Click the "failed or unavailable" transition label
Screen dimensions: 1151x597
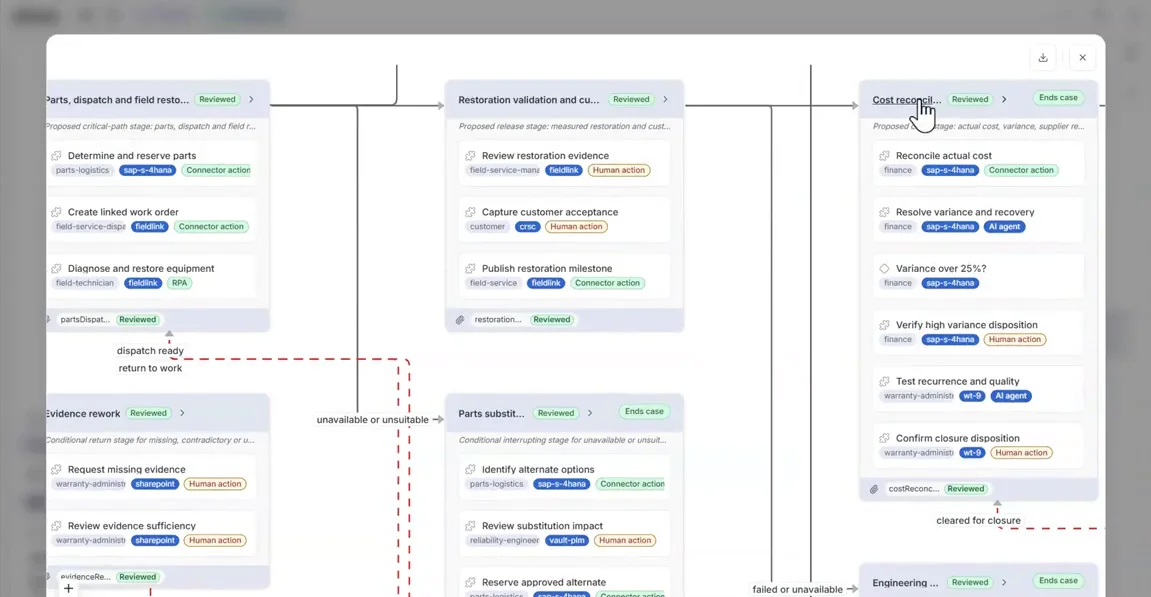tap(797, 589)
